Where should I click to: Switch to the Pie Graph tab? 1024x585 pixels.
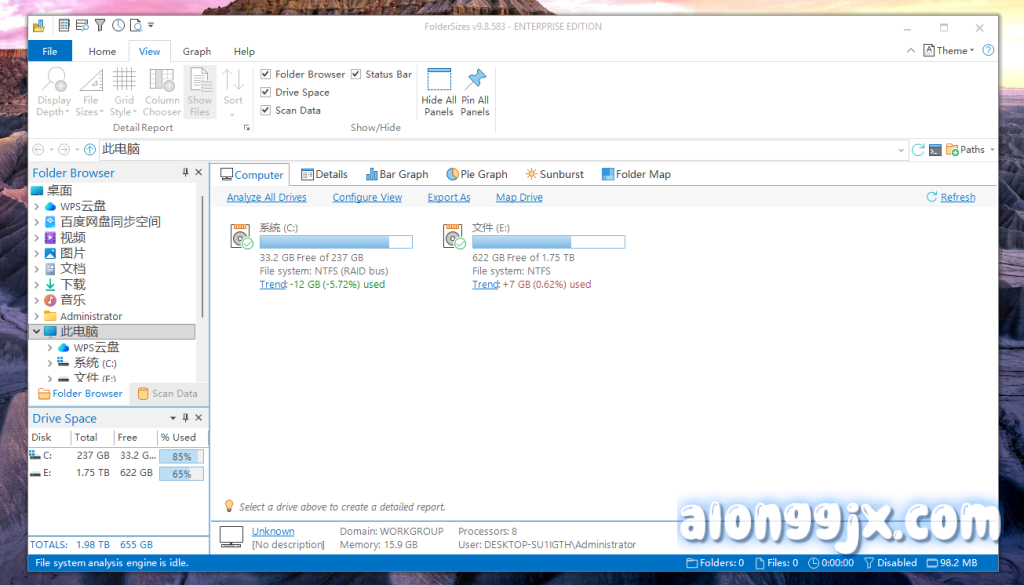[477, 174]
